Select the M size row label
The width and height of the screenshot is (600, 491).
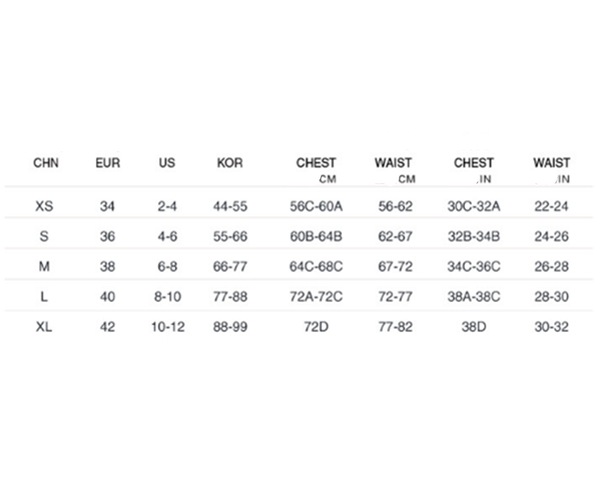point(44,266)
